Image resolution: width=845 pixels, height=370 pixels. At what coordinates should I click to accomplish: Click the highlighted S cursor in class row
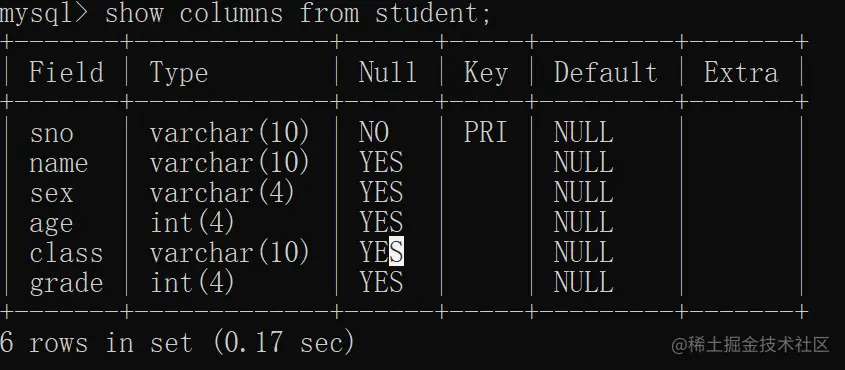point(396,253)
